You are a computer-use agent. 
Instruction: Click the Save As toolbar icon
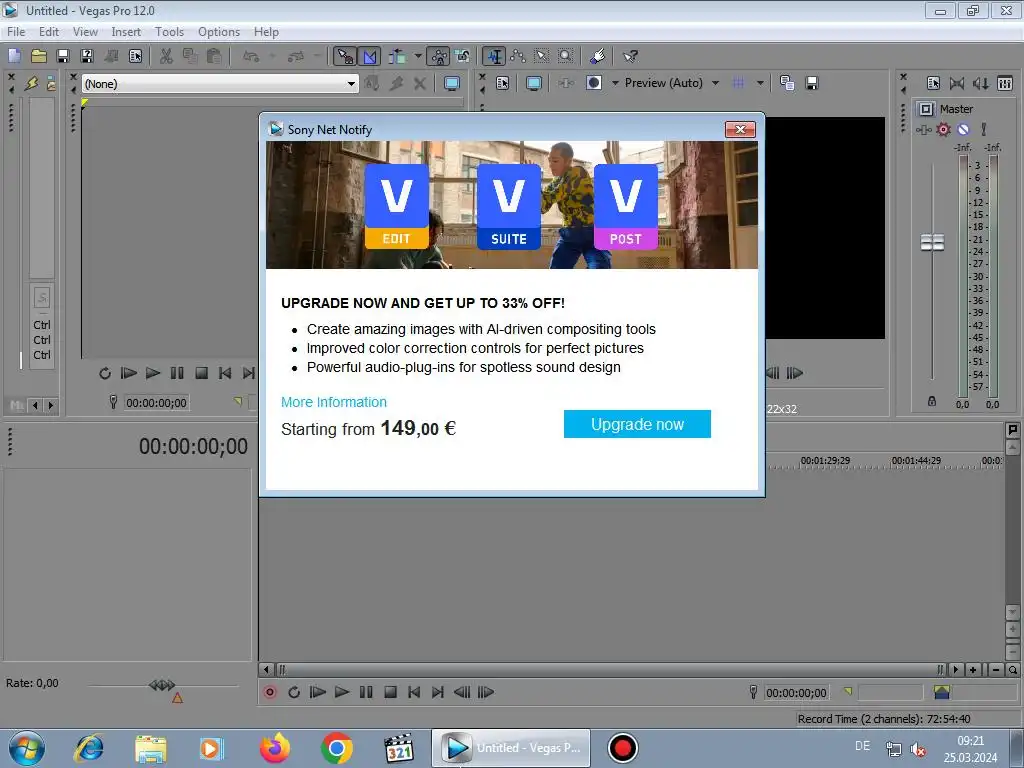[87, 56]
